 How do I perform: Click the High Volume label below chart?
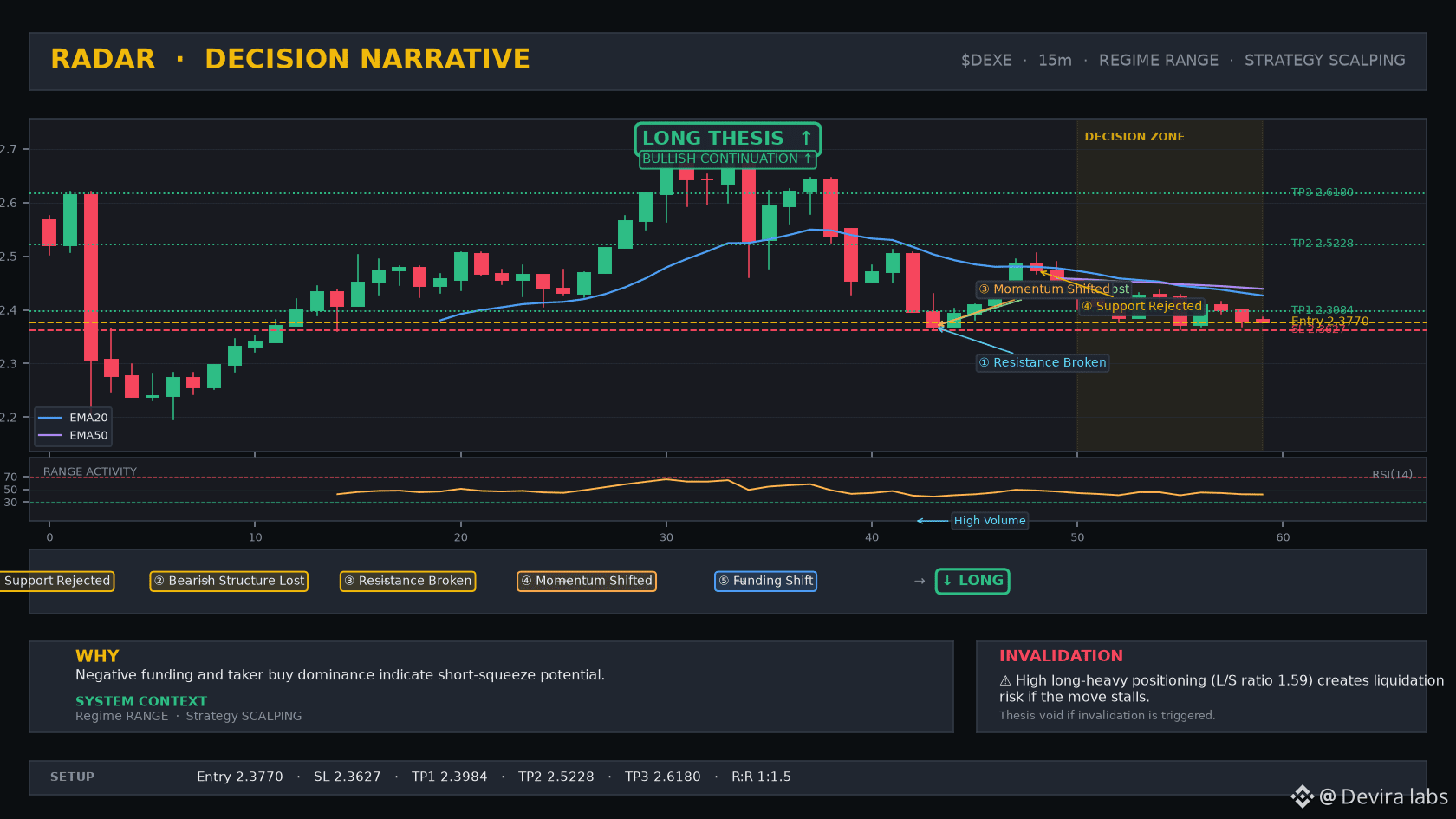pyautogui.click(x=990, y=521)
